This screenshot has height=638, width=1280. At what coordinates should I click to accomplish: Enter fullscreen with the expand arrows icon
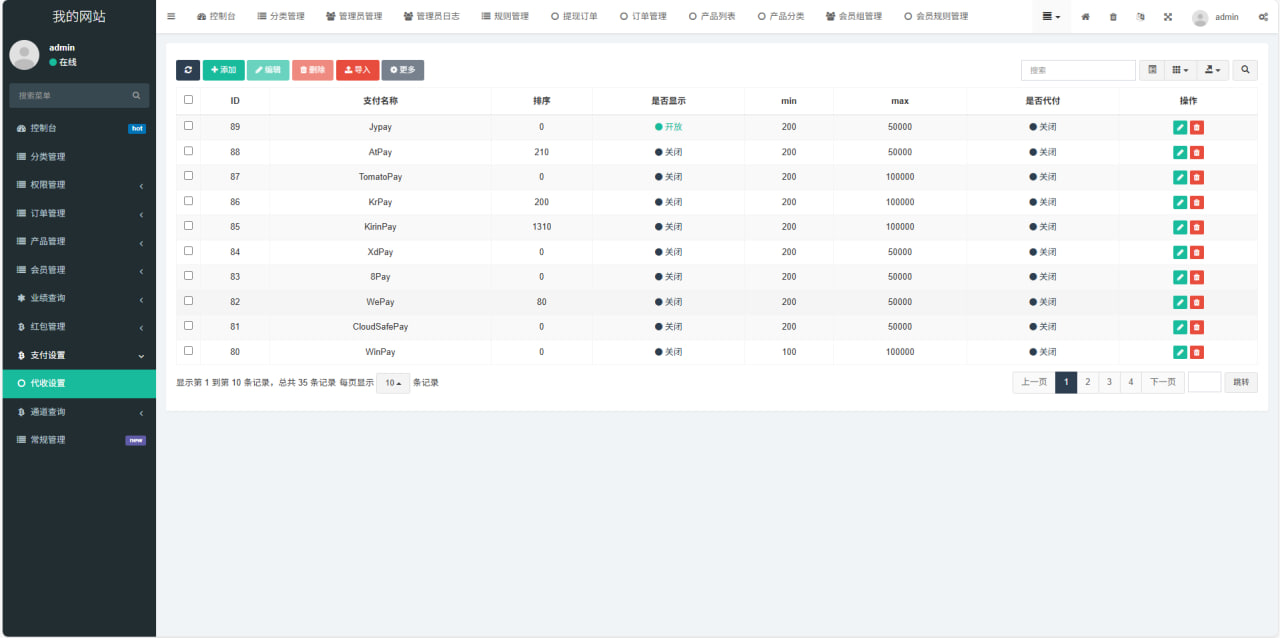point(1168,17)
